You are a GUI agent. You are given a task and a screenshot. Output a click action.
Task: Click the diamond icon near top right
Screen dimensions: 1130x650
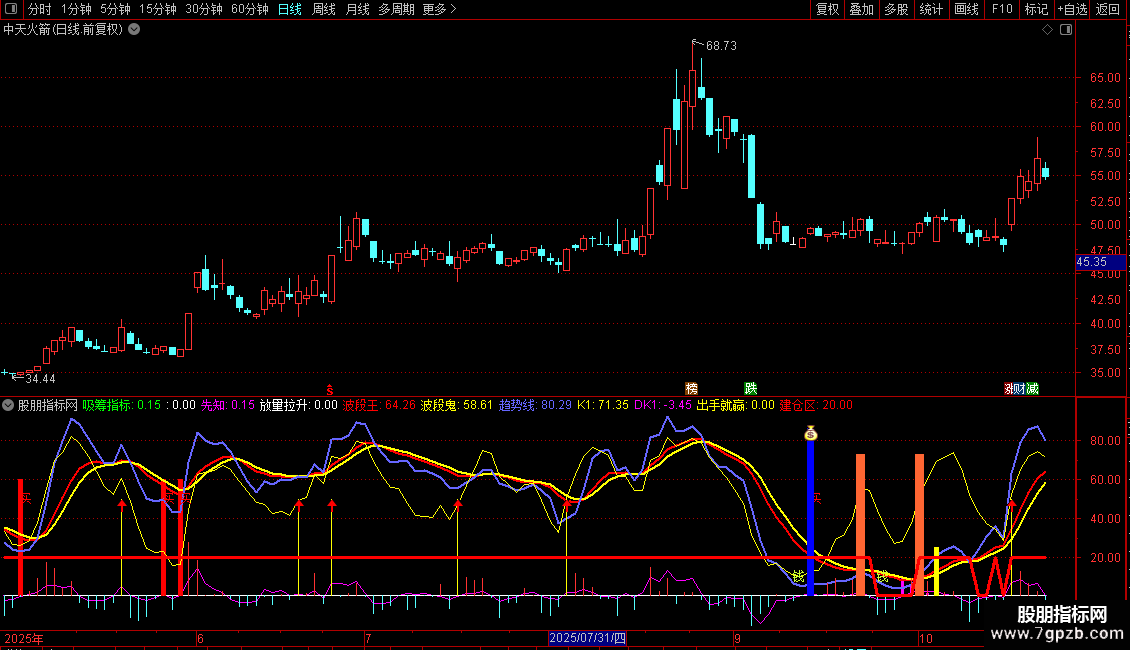[x=1047, y=30]
